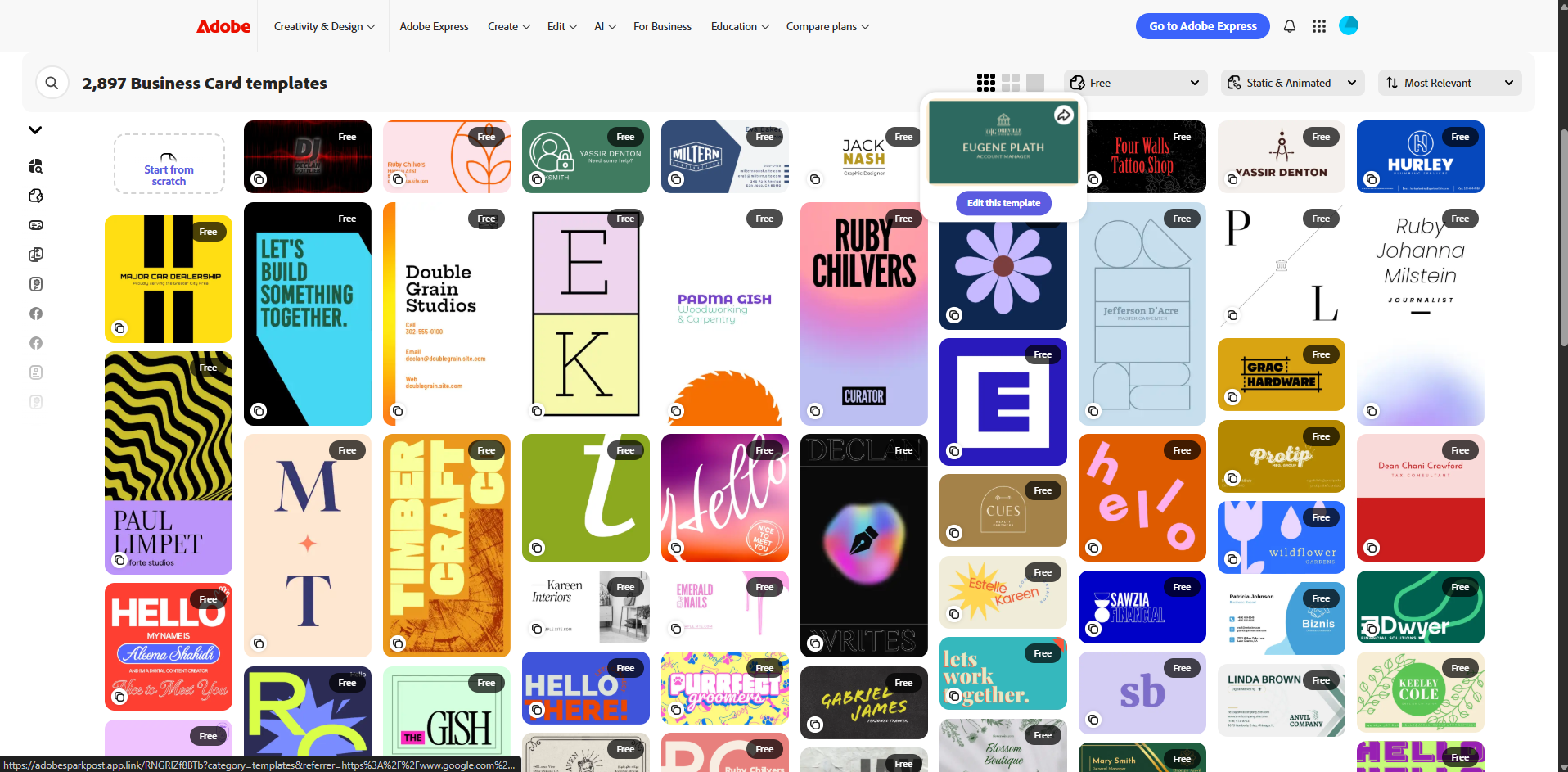Click the multi-page icon on the Ruby Chilvers Curator card
Image resolution: width=1568 pixels, height=772 pixels.
pos(815,411)
